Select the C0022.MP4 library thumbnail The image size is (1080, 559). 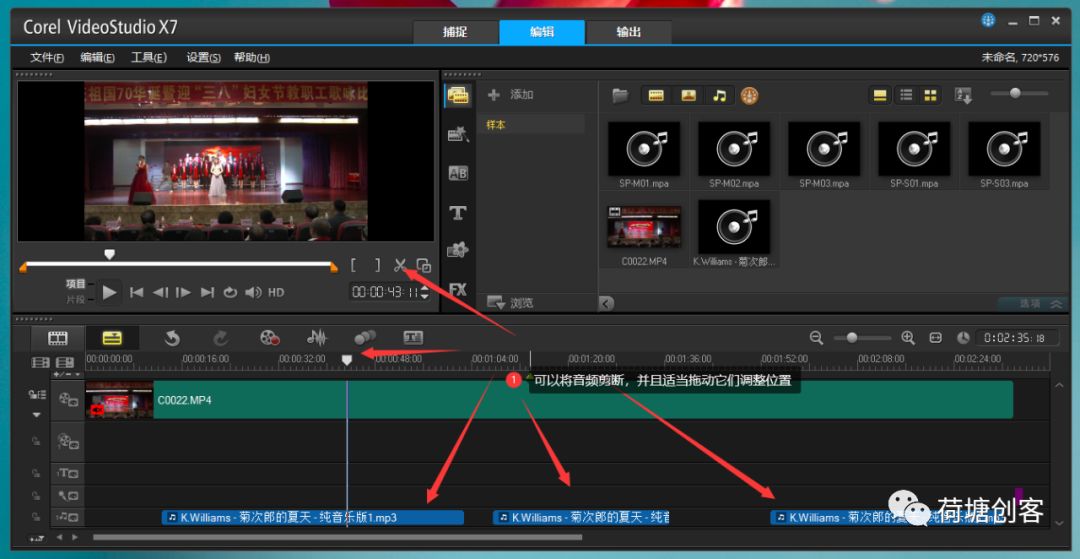644,234
